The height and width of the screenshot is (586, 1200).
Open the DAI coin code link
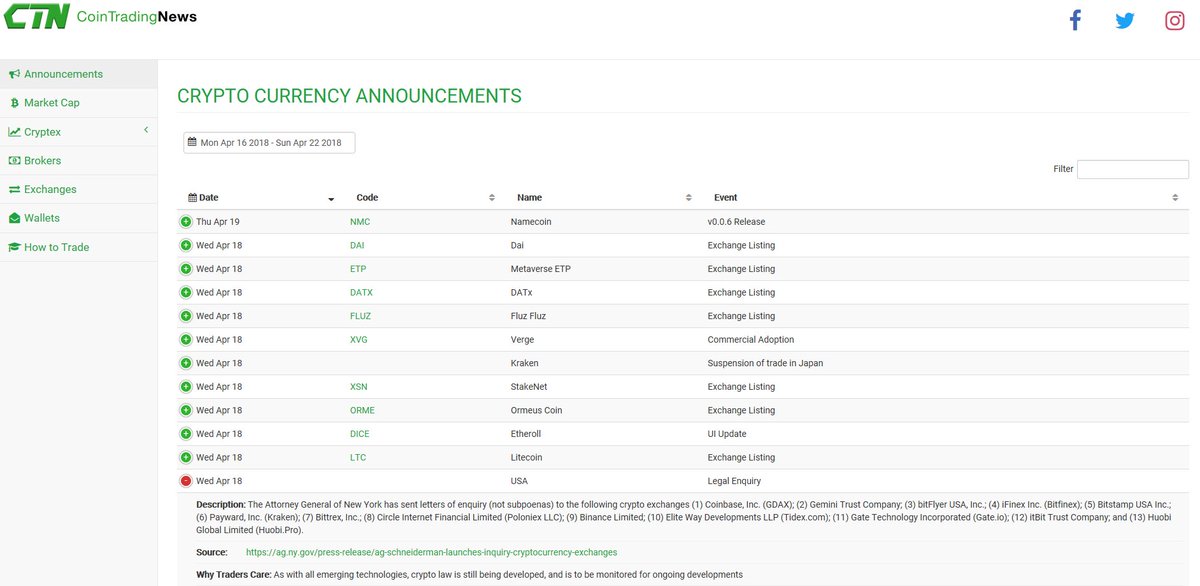coord(357,245)
